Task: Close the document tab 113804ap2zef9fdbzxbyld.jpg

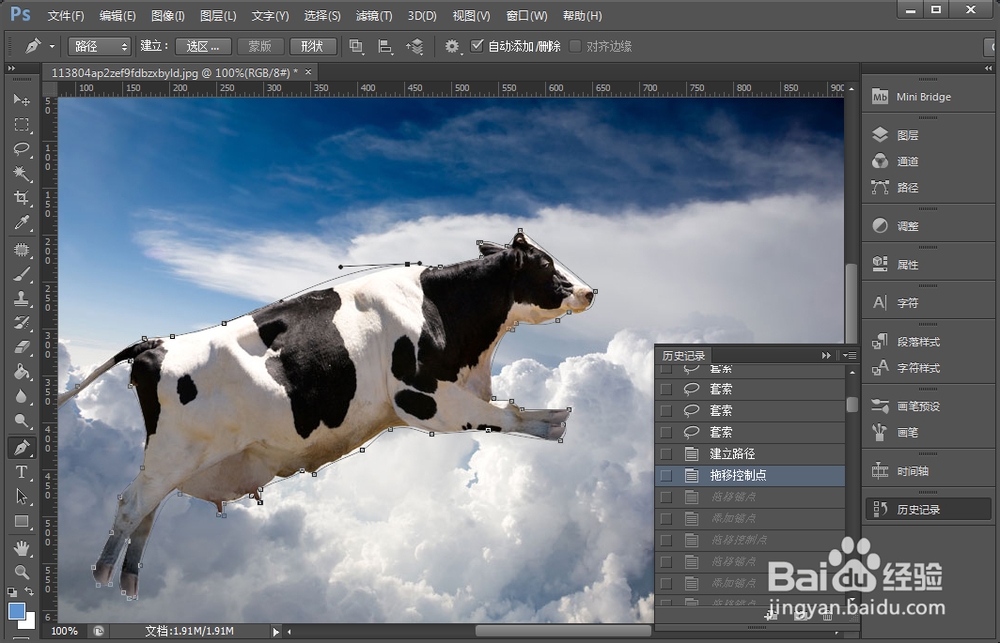Action: 308,72
